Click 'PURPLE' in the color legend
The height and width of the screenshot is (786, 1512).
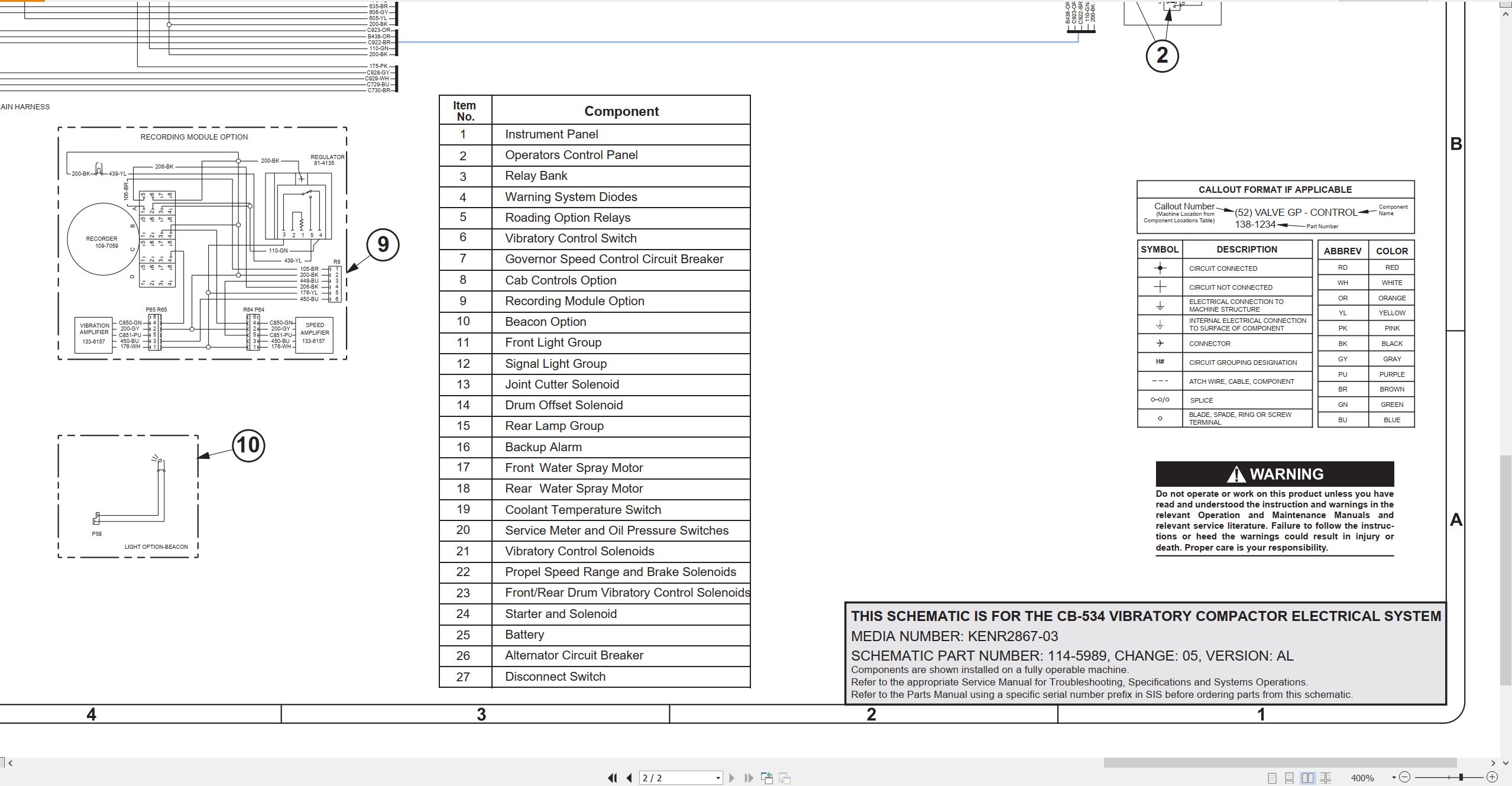pyautogui.click(x=1391, y=374)
